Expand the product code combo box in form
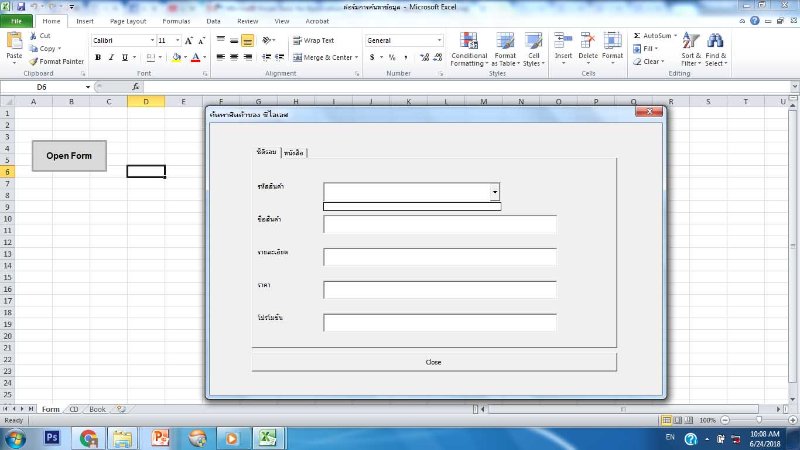800x450 pixels. (494, 192)
